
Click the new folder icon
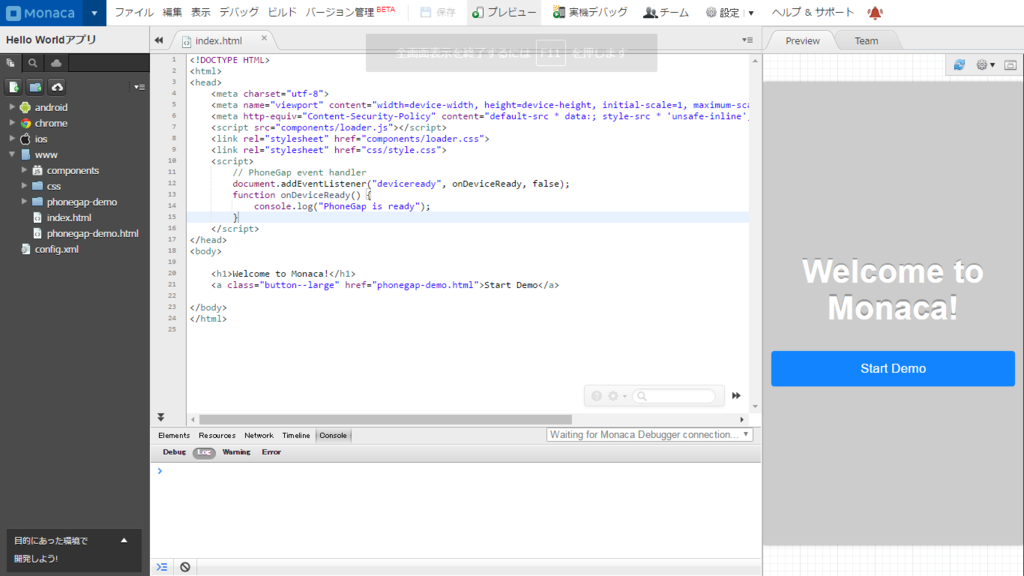click(x=35, y=87)
